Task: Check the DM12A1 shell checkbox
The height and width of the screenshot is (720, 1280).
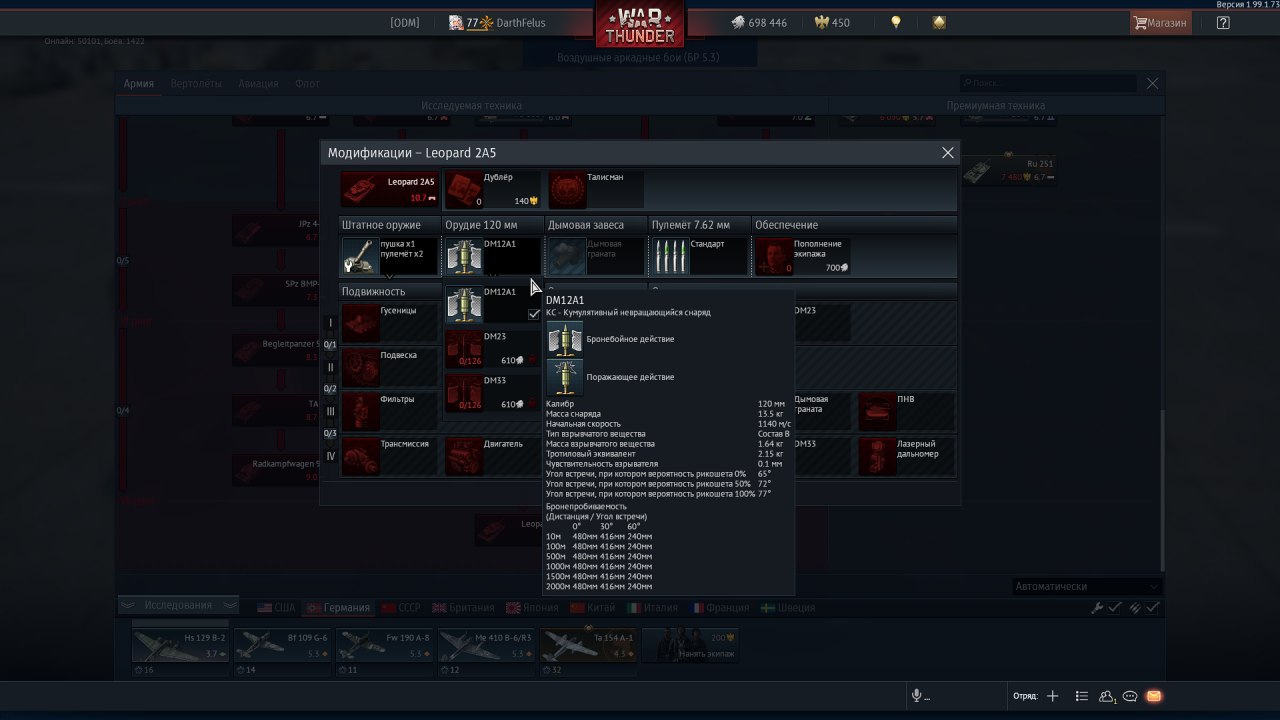Action: point(534,314)
